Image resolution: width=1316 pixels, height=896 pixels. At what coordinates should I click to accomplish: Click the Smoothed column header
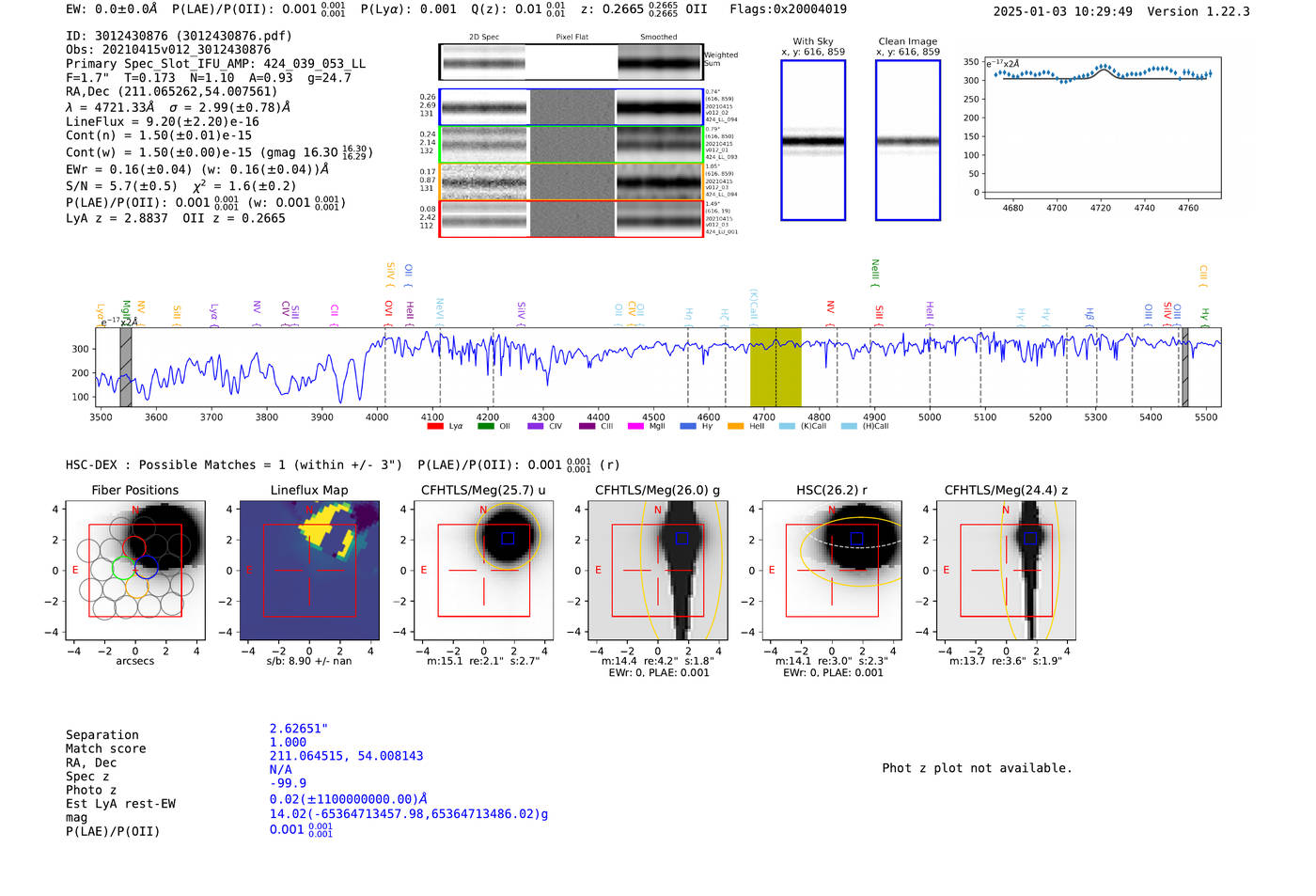(x=658, y=38)
